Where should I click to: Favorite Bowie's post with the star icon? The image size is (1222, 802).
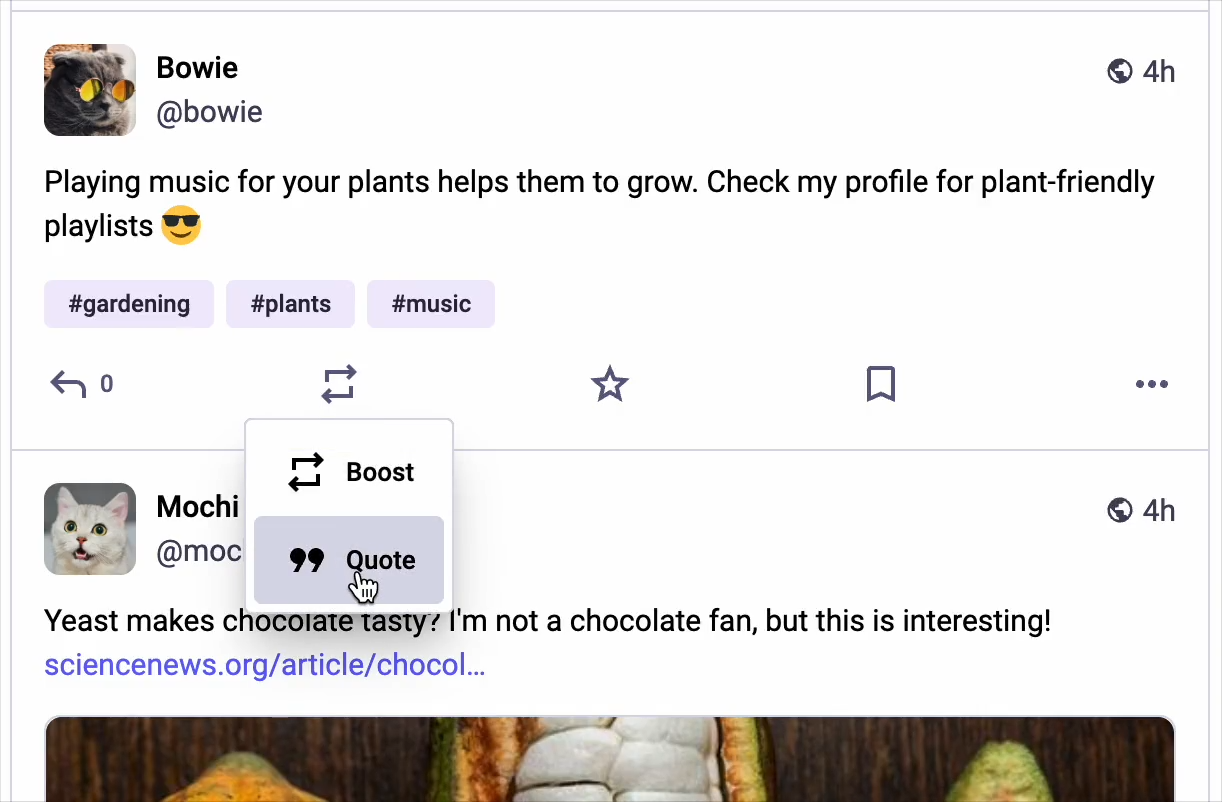610,384
